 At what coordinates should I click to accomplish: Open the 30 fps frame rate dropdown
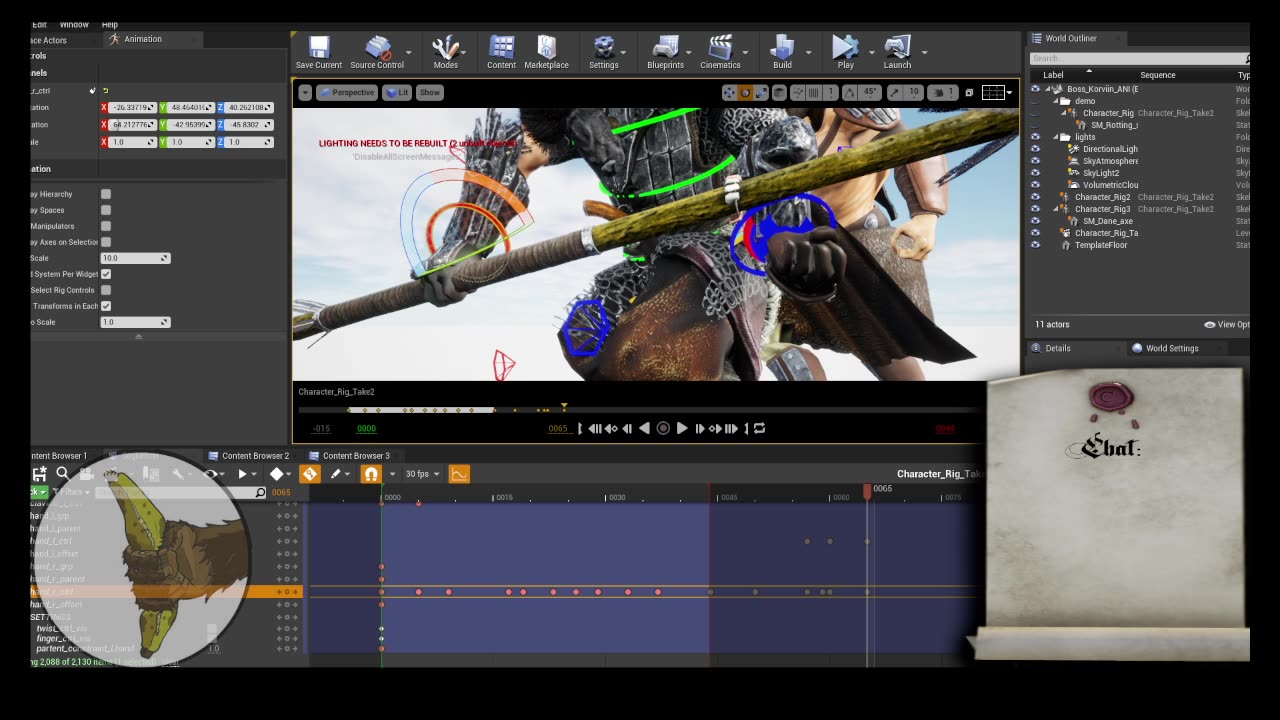coord(423,474)
